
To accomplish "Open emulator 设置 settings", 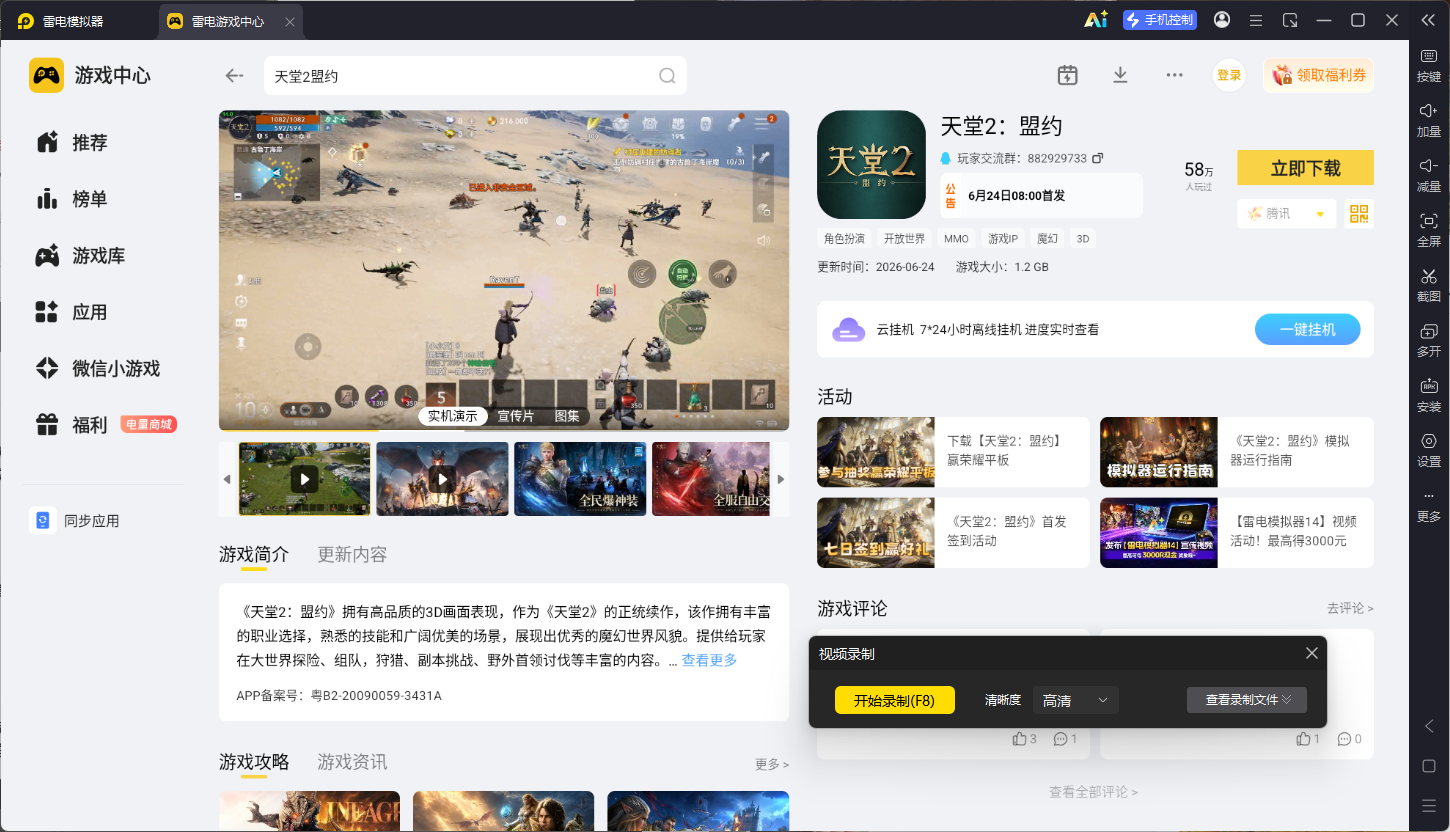I will (1429, 449).
